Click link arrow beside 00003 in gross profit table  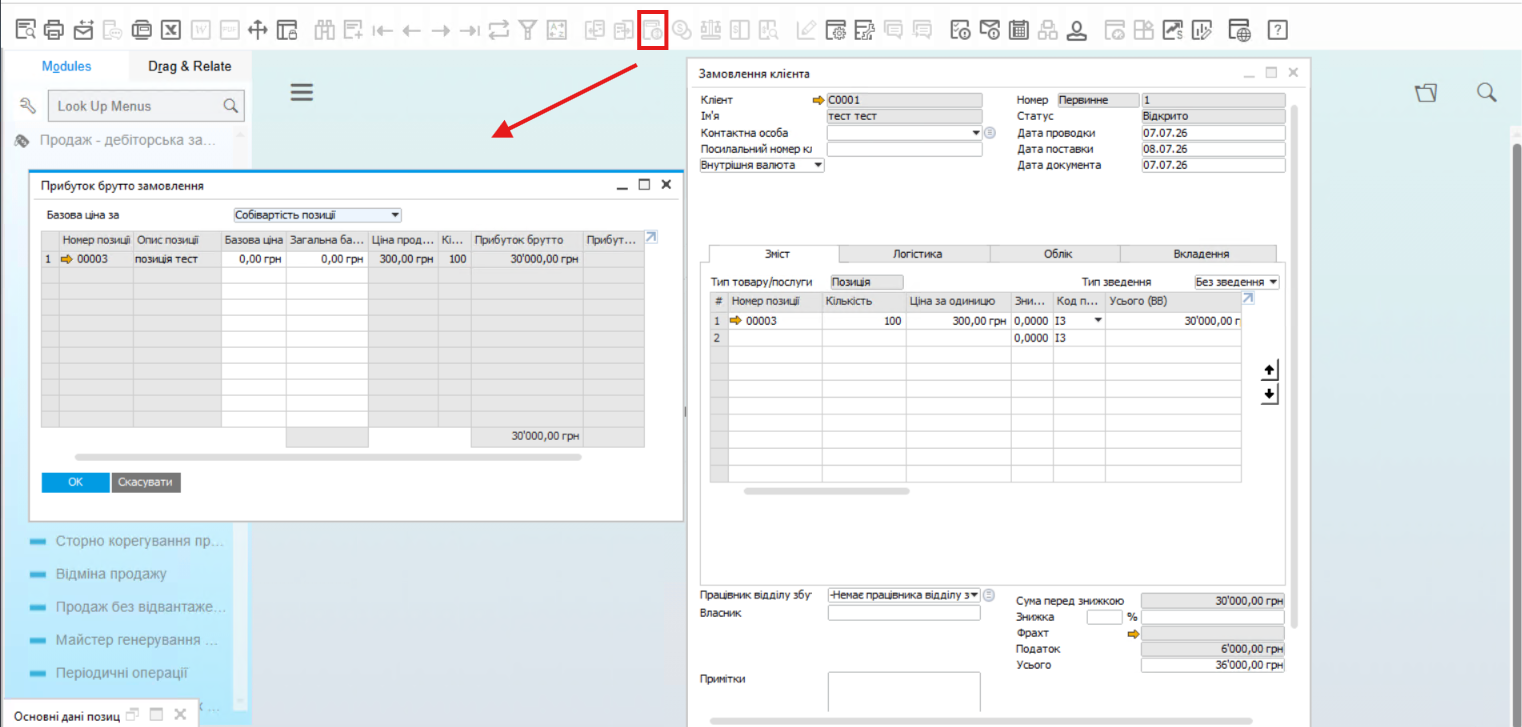pos(68,259)
